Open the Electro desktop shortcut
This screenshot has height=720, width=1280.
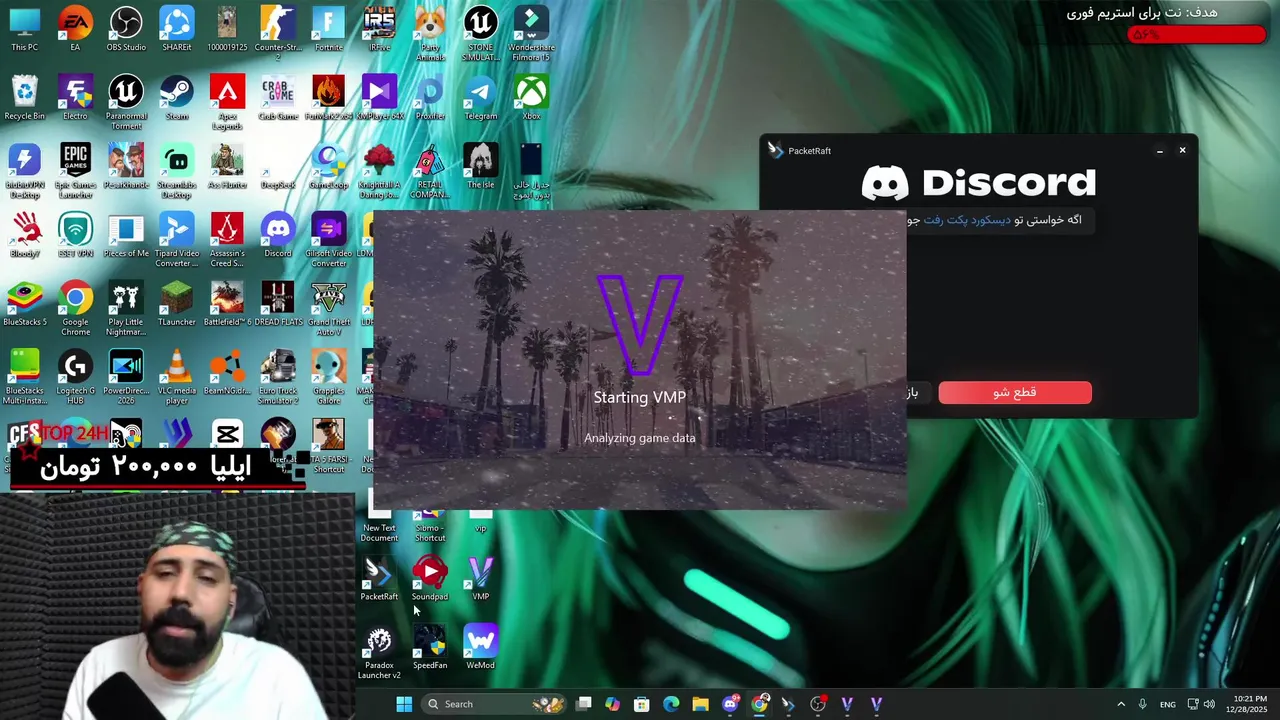point(75,97)
